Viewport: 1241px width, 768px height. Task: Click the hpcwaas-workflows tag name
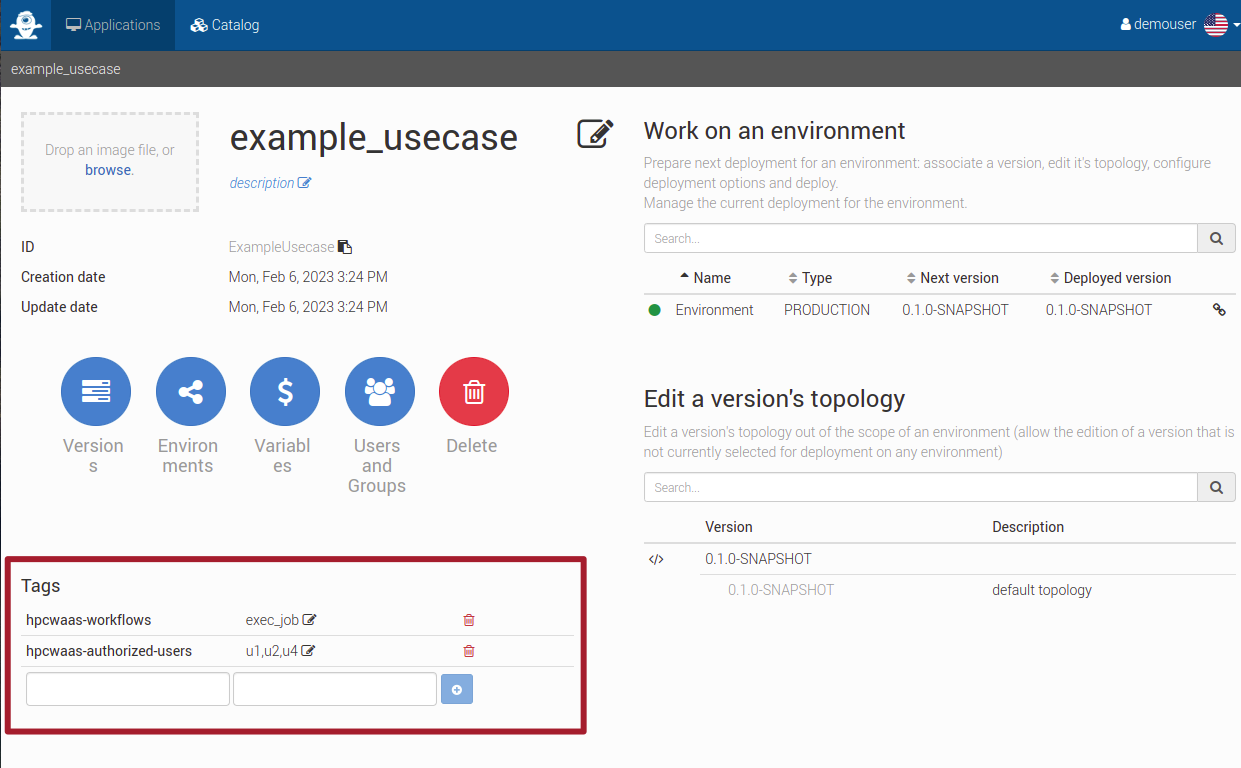[x=89, y=620]
